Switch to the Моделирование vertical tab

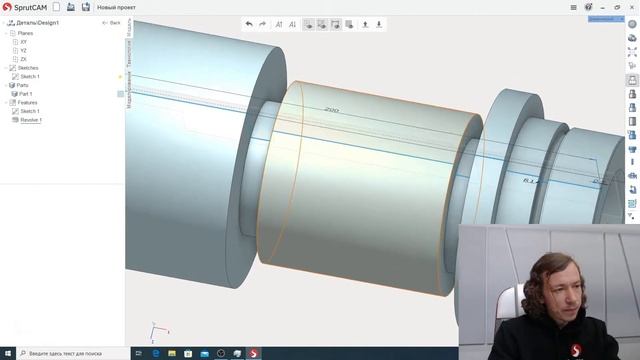tap(129, 90)
